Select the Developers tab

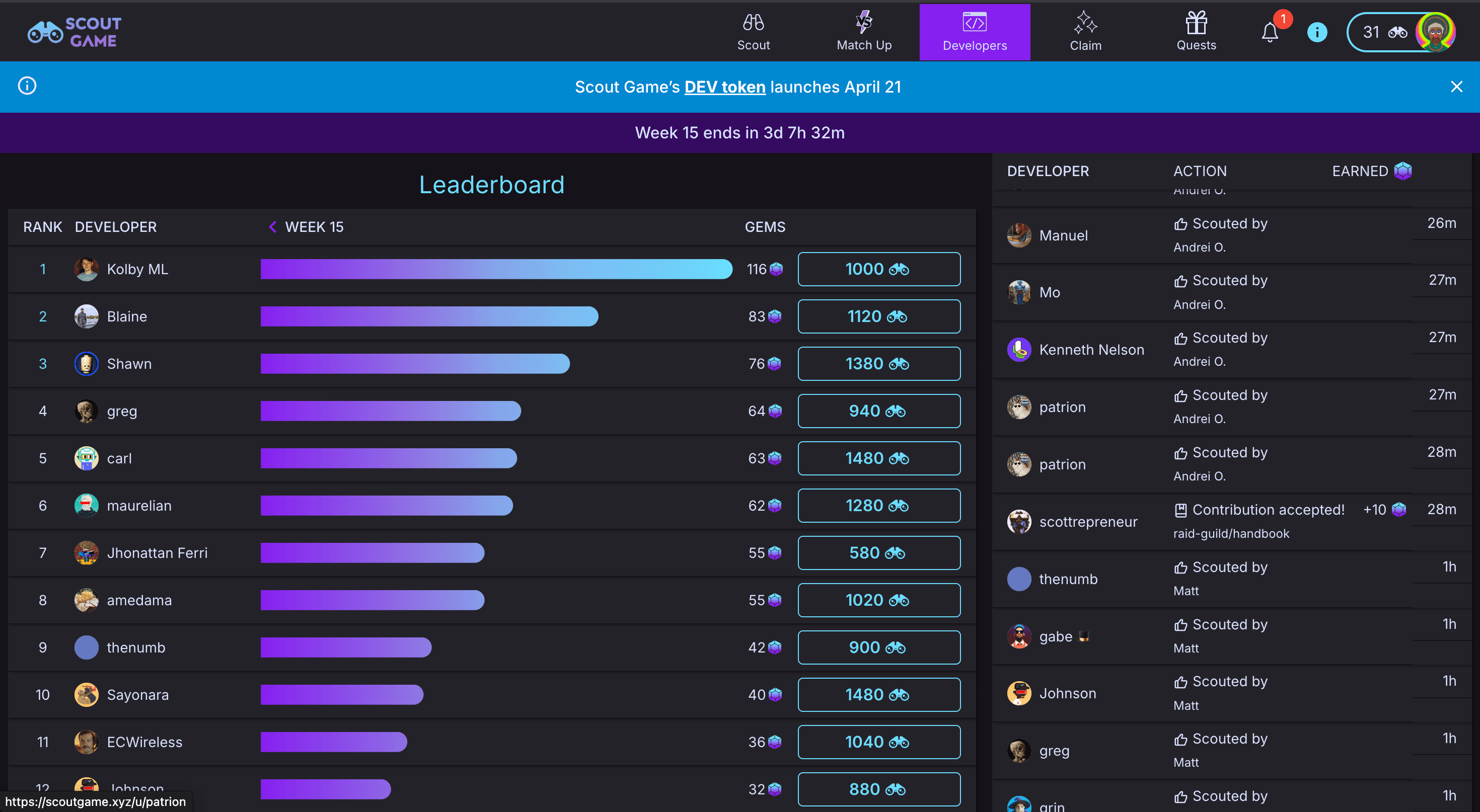pos(975,32)
